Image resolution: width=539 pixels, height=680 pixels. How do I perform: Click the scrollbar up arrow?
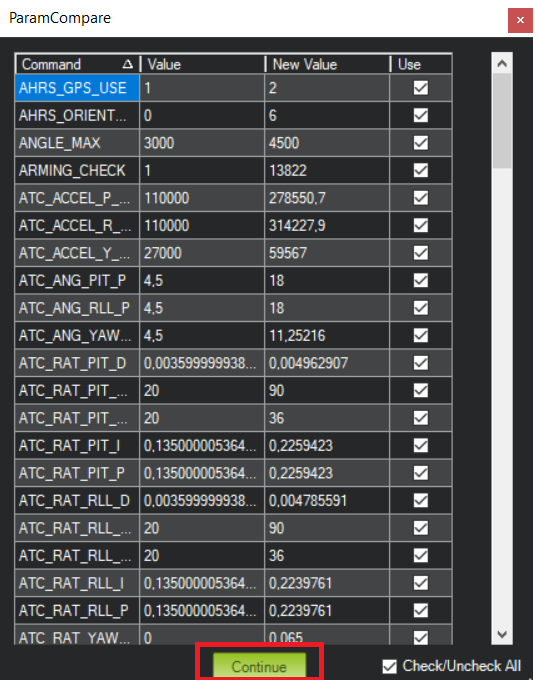(x=502, y=63)
